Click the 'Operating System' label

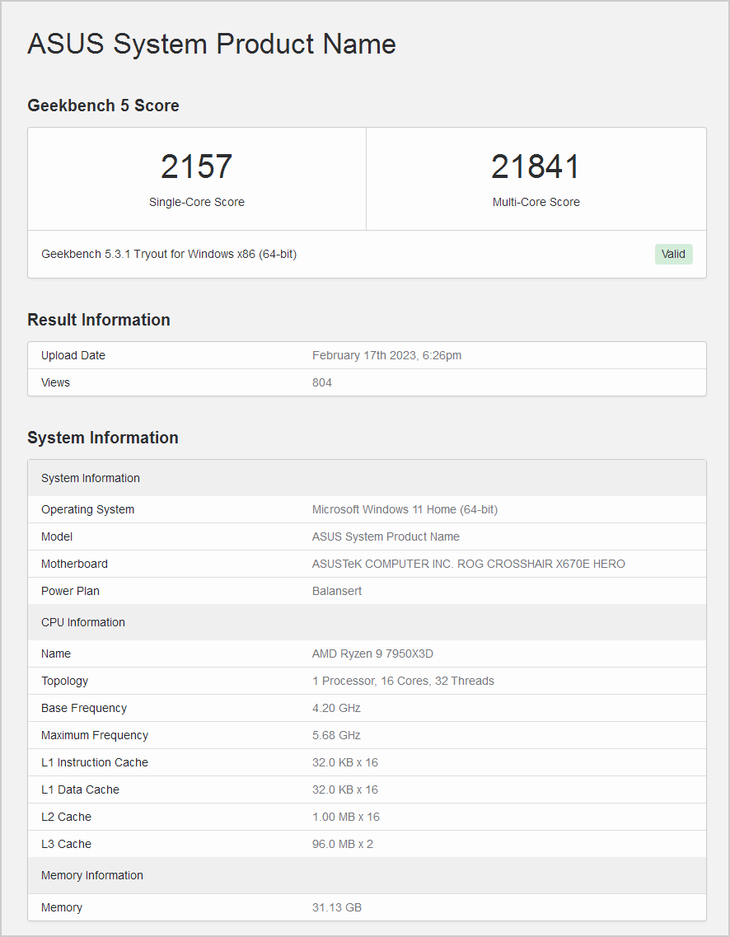pyautogui.click(x=88, y=510)
